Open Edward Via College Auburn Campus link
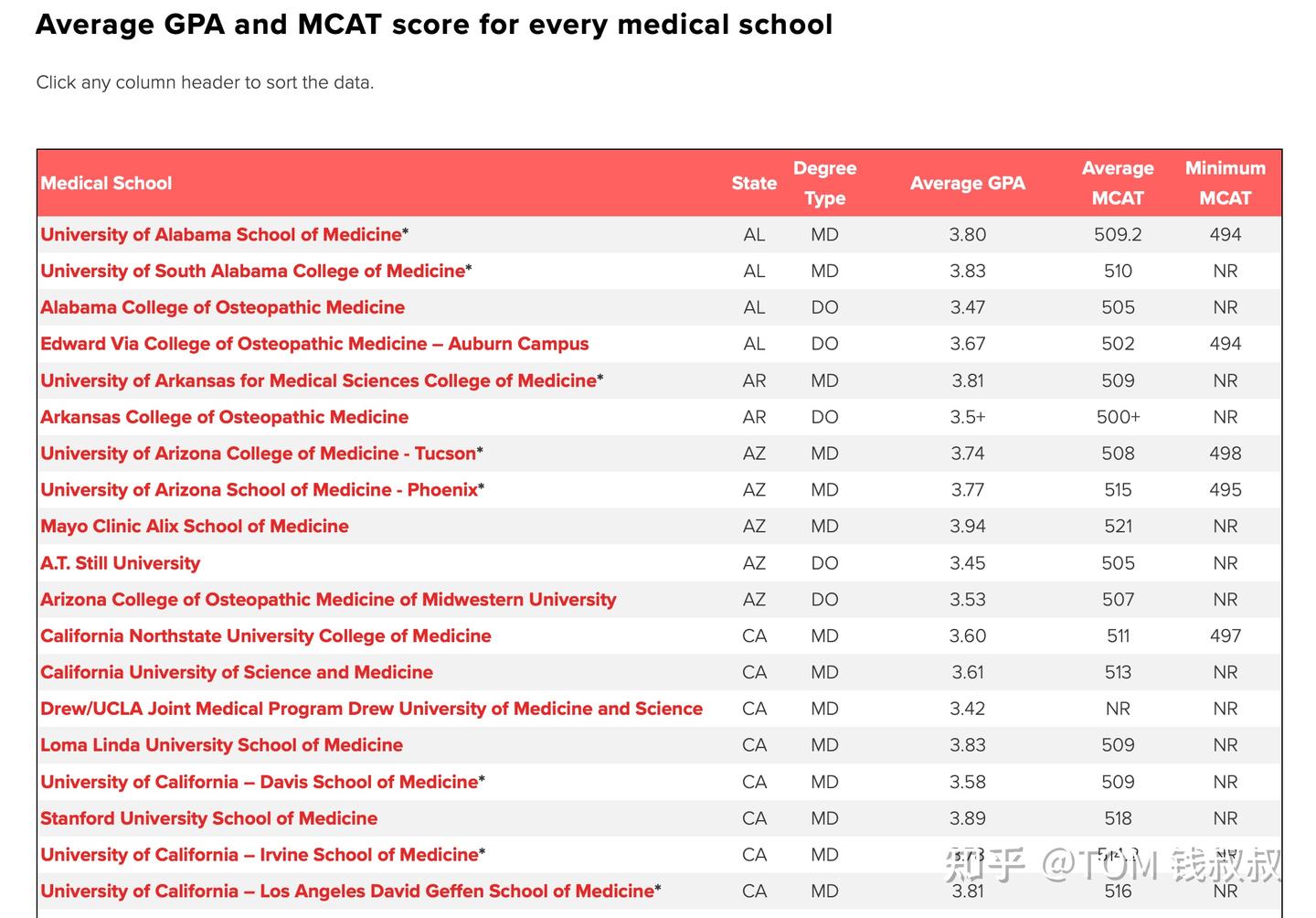The width and height of the screenshot is (1316, 918). pos(314,344)
